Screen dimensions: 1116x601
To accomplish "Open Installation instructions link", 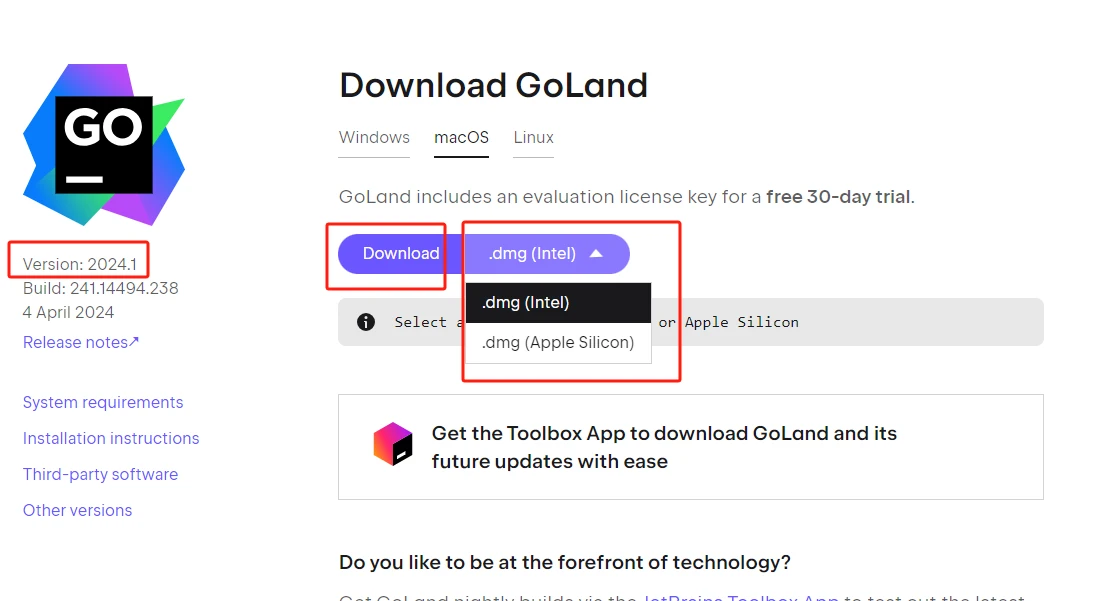I will click(x=111, y=439).
